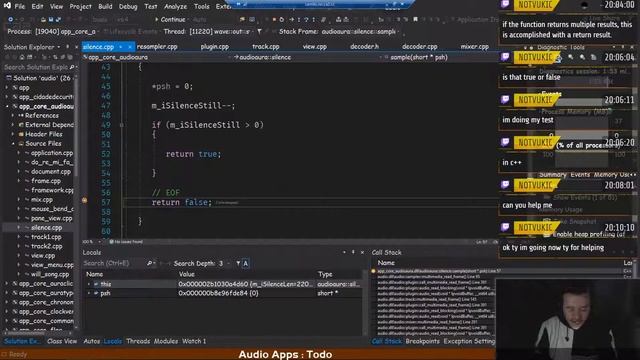
Task: Click the bookmark icon in toolbar
Action: point(415,19)
